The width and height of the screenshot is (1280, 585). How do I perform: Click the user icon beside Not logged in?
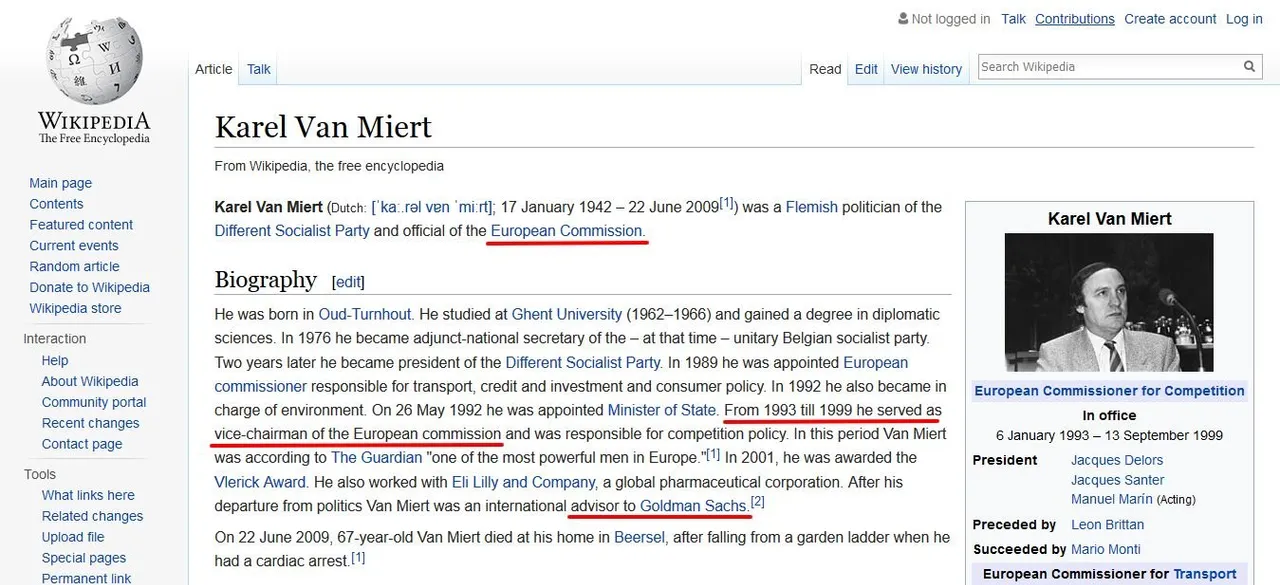(903, 19)
